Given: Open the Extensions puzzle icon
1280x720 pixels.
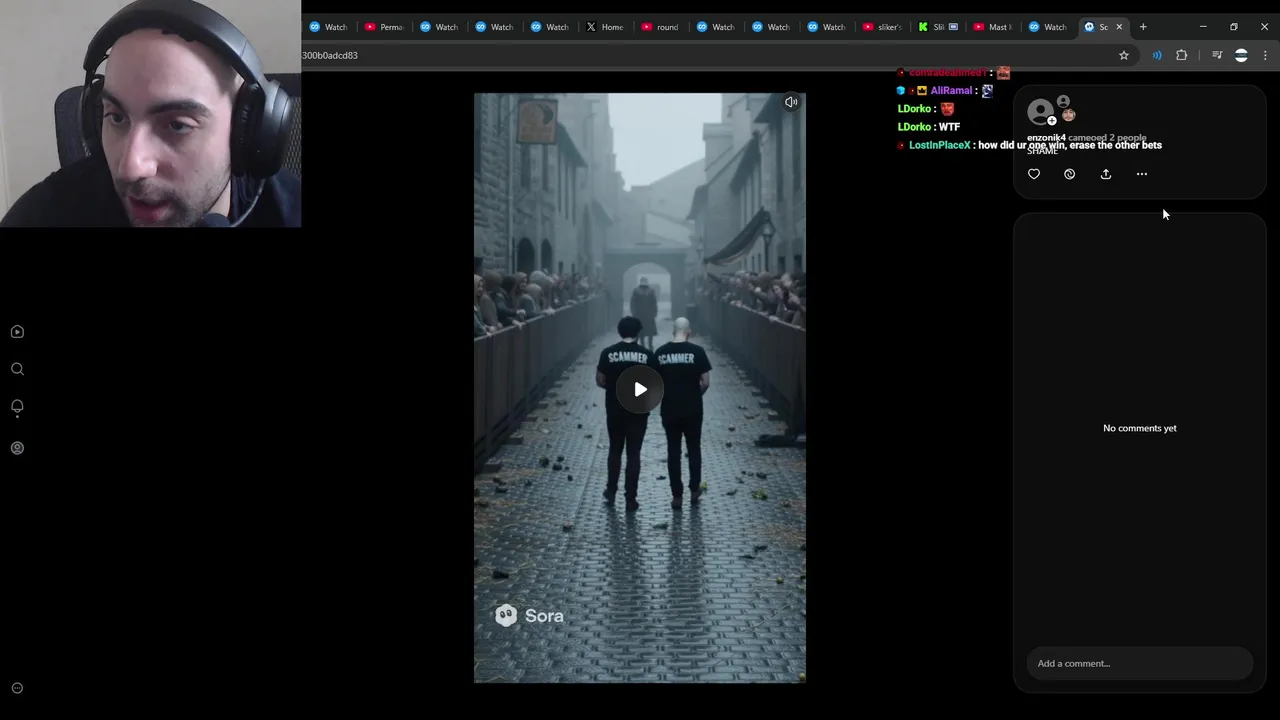Looking at the screenshot, I should click(1182, 56).
